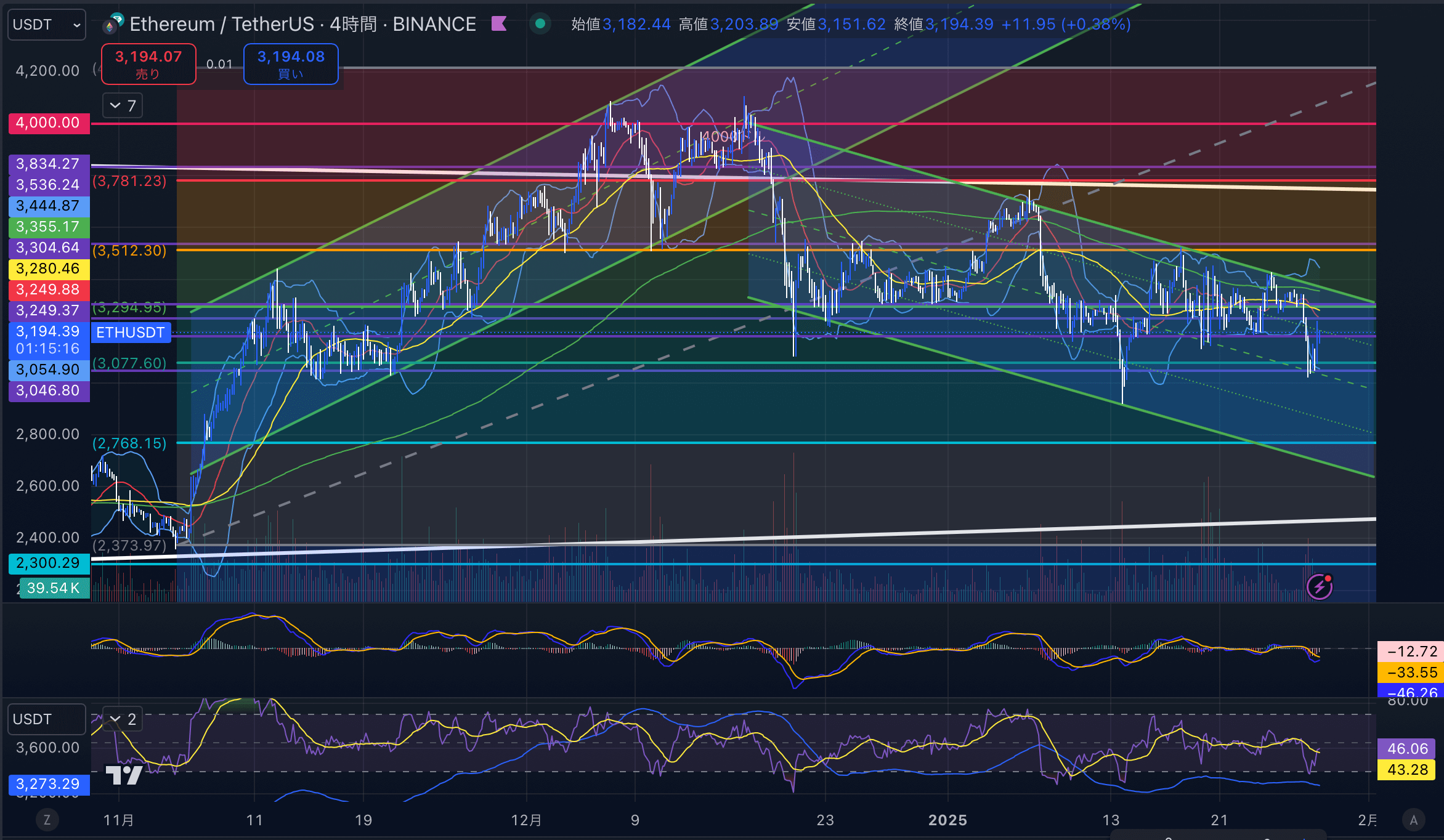This screenshot has width=1444, height=840.
Task: Click the 安値 3,151.62 low value
Action: pyautogui.click(x=836, y=24)
